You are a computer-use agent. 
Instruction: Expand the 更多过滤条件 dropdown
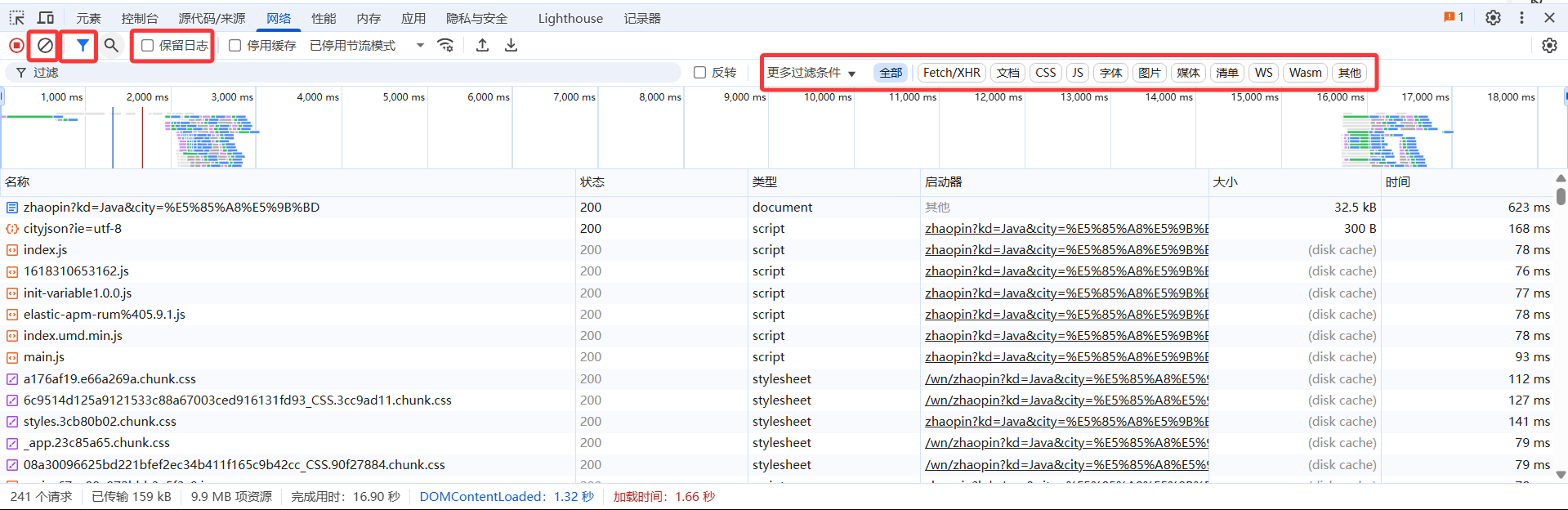(x=811, y=73)
